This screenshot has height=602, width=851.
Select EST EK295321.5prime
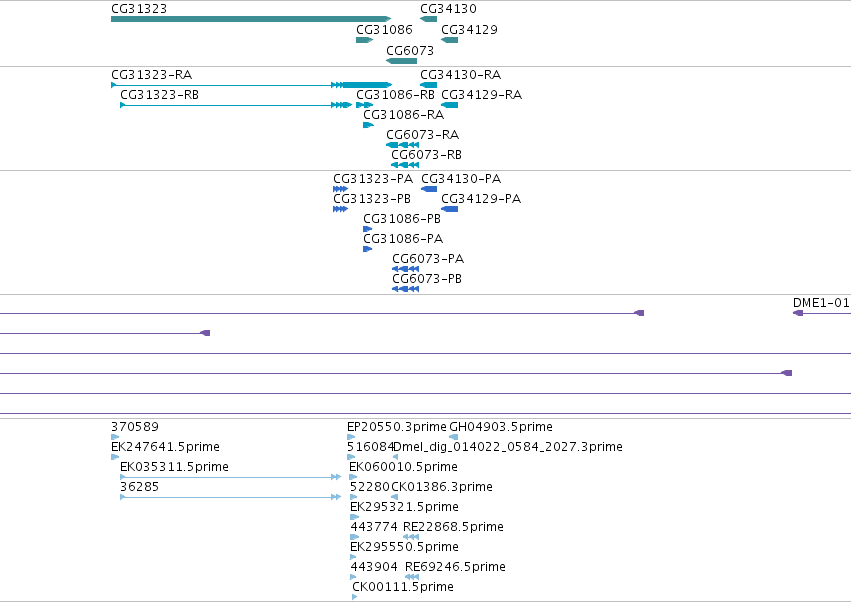(x=354, y=517)
